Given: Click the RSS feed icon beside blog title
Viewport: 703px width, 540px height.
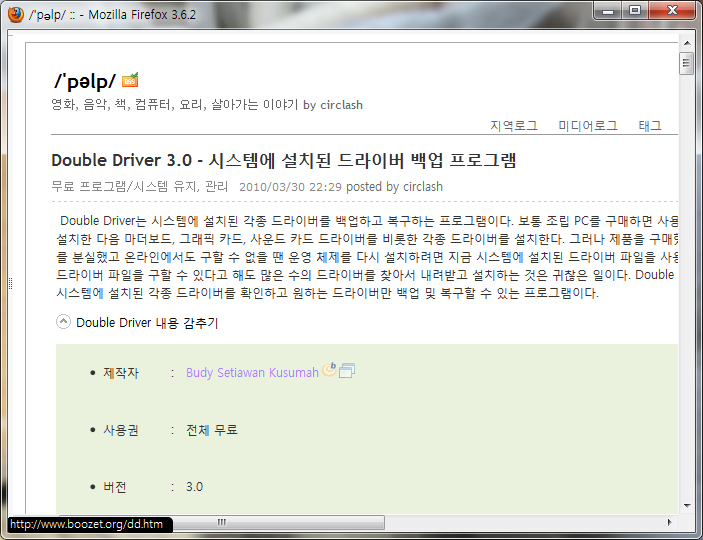Looking at the screenshot, I should 130,80.
